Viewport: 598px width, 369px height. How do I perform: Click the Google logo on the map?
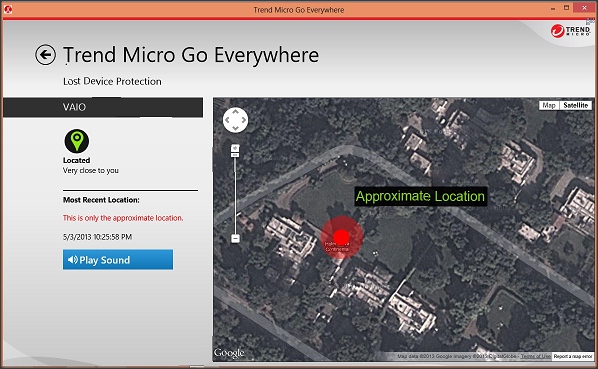(x=229, y=353)
